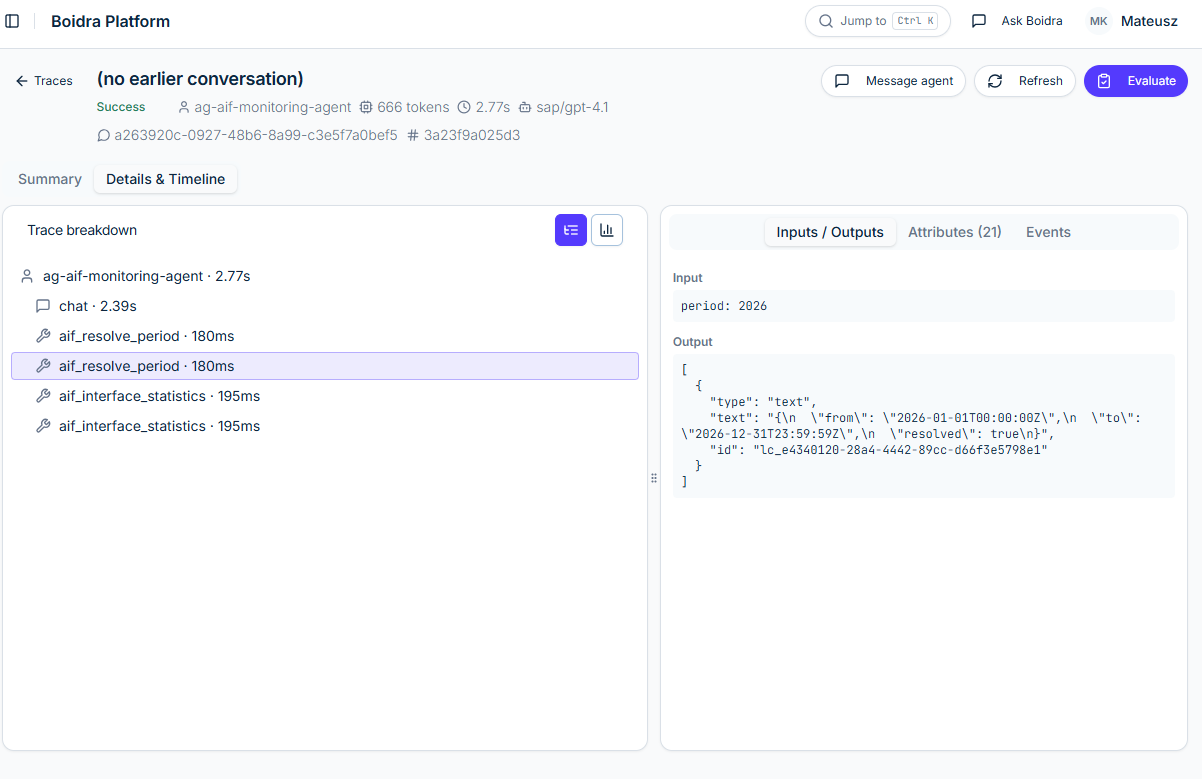Open the Mateusz user menu
The image size is (1202, 779).
[1132, 21]
